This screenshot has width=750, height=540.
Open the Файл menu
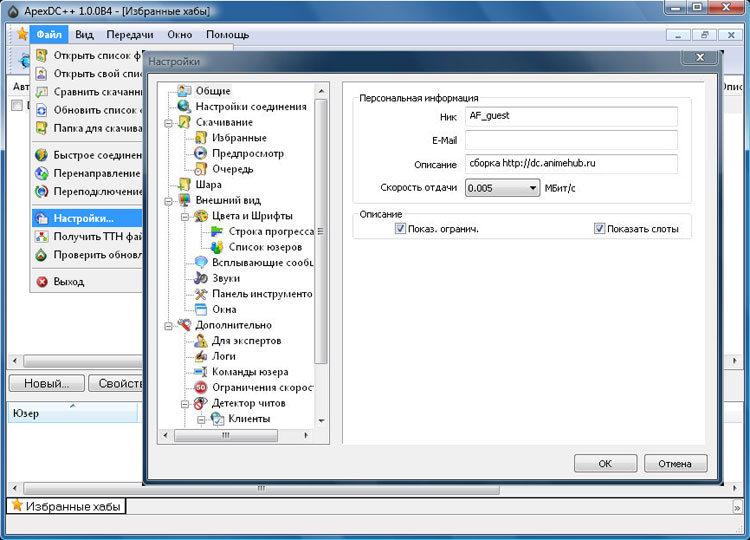point(49,34)
